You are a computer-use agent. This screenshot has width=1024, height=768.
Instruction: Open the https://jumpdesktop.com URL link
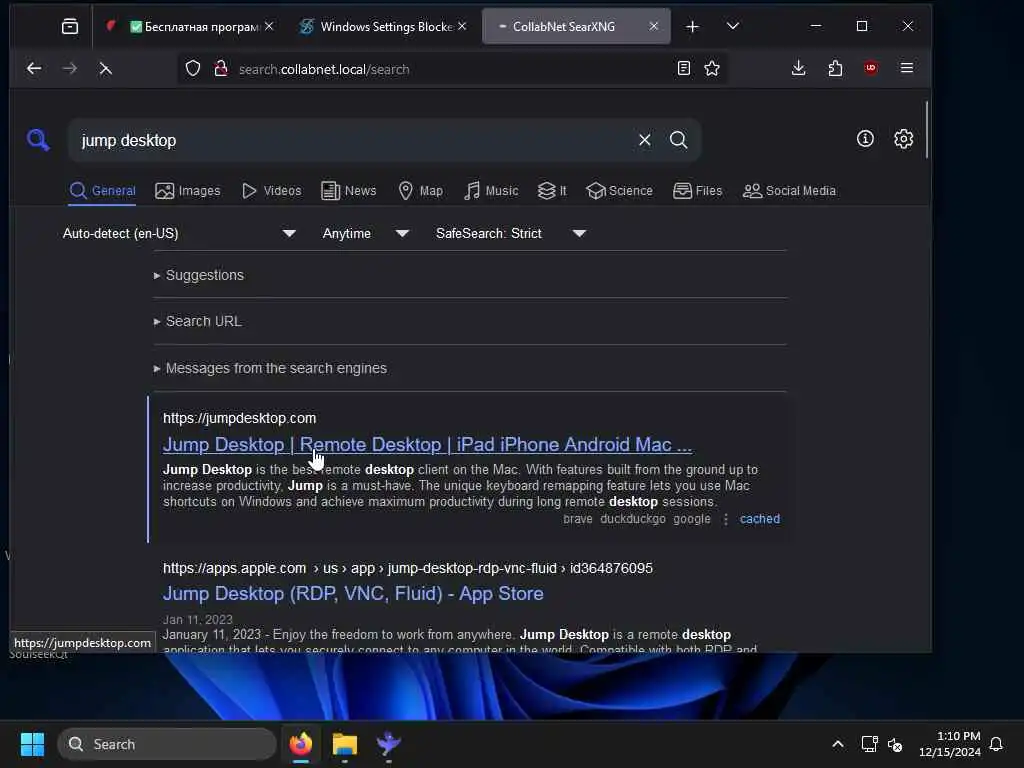(240, 418)
